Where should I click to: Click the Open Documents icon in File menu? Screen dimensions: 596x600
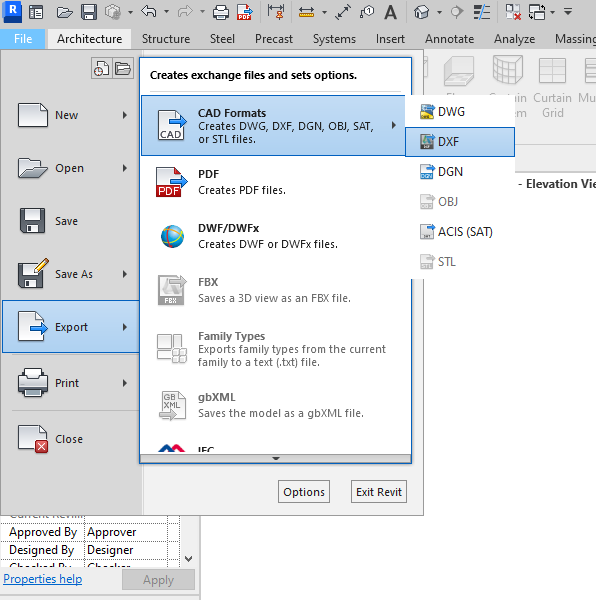(x=123, y=68)
